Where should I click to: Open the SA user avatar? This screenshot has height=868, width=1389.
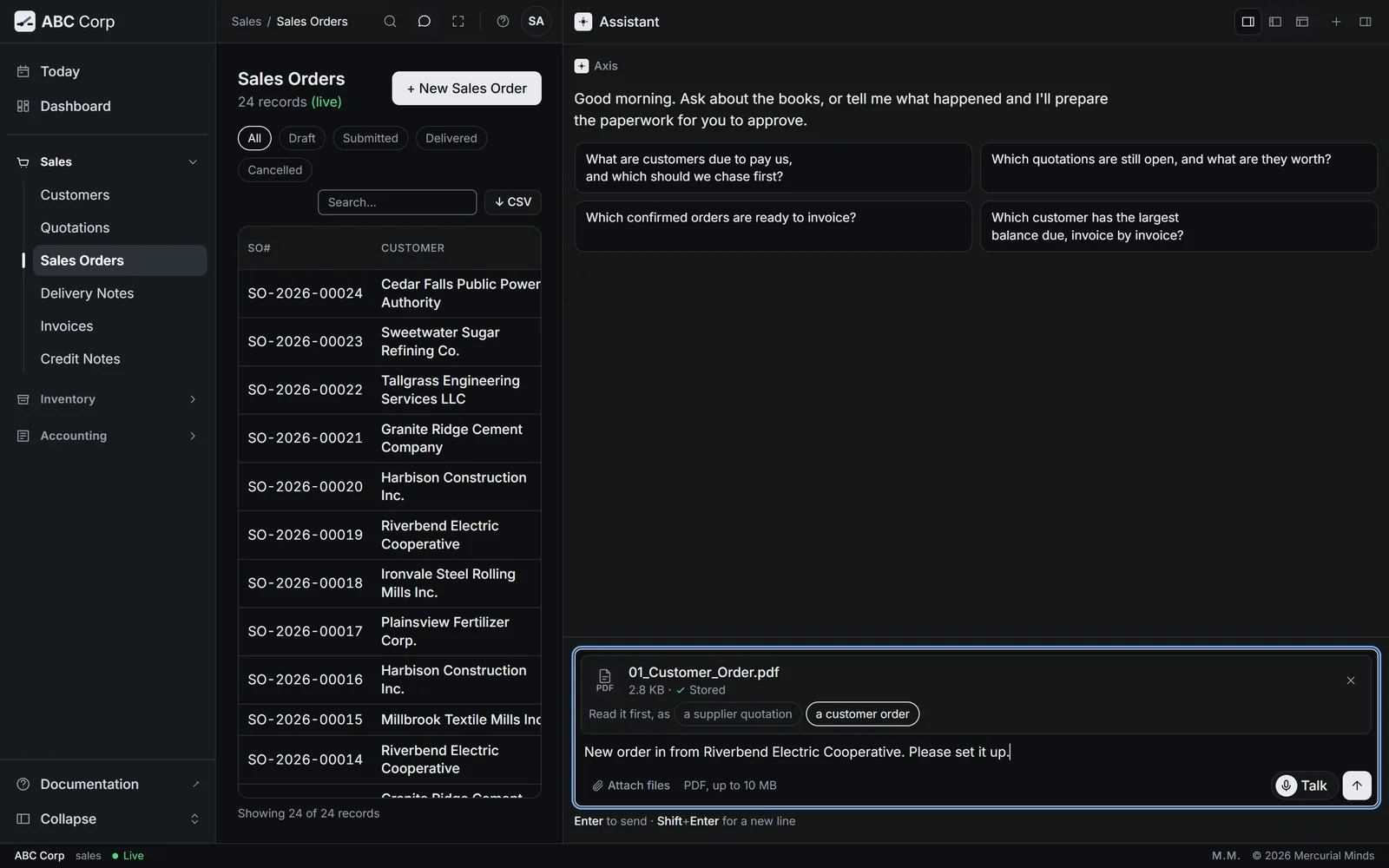[537, 22]
